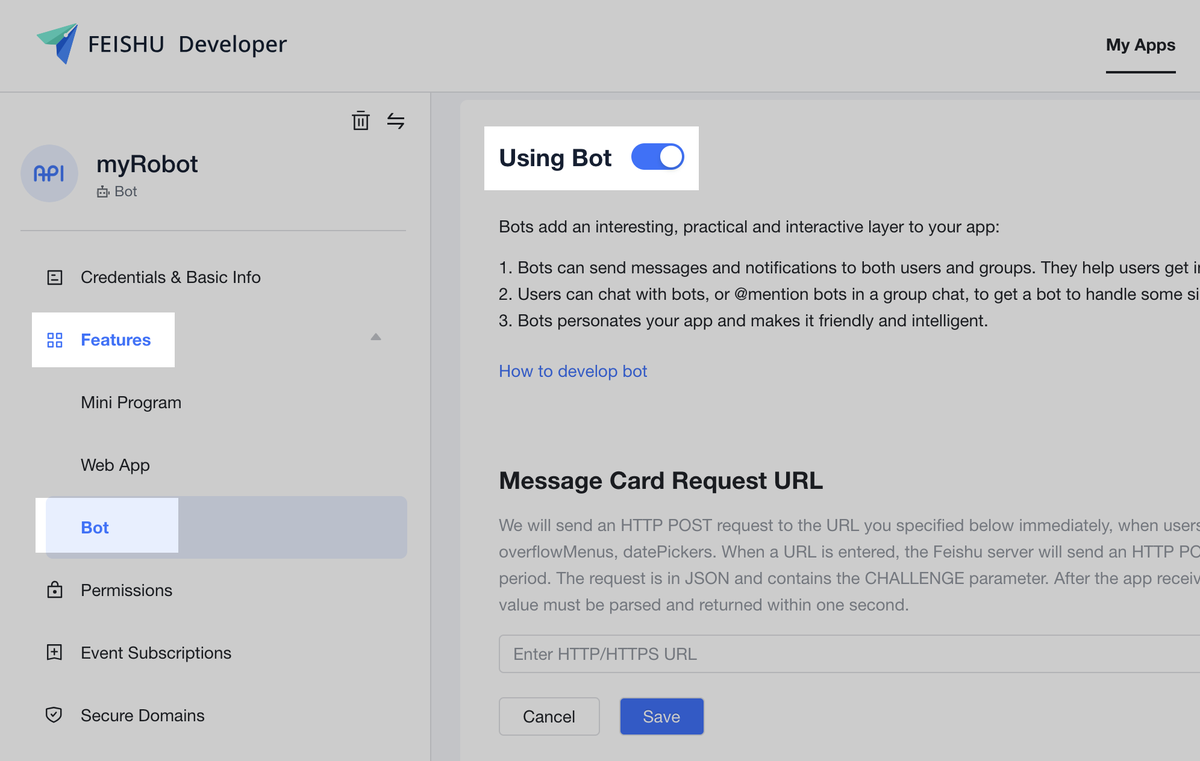Click the Using Bot heading text

point(555,158)
